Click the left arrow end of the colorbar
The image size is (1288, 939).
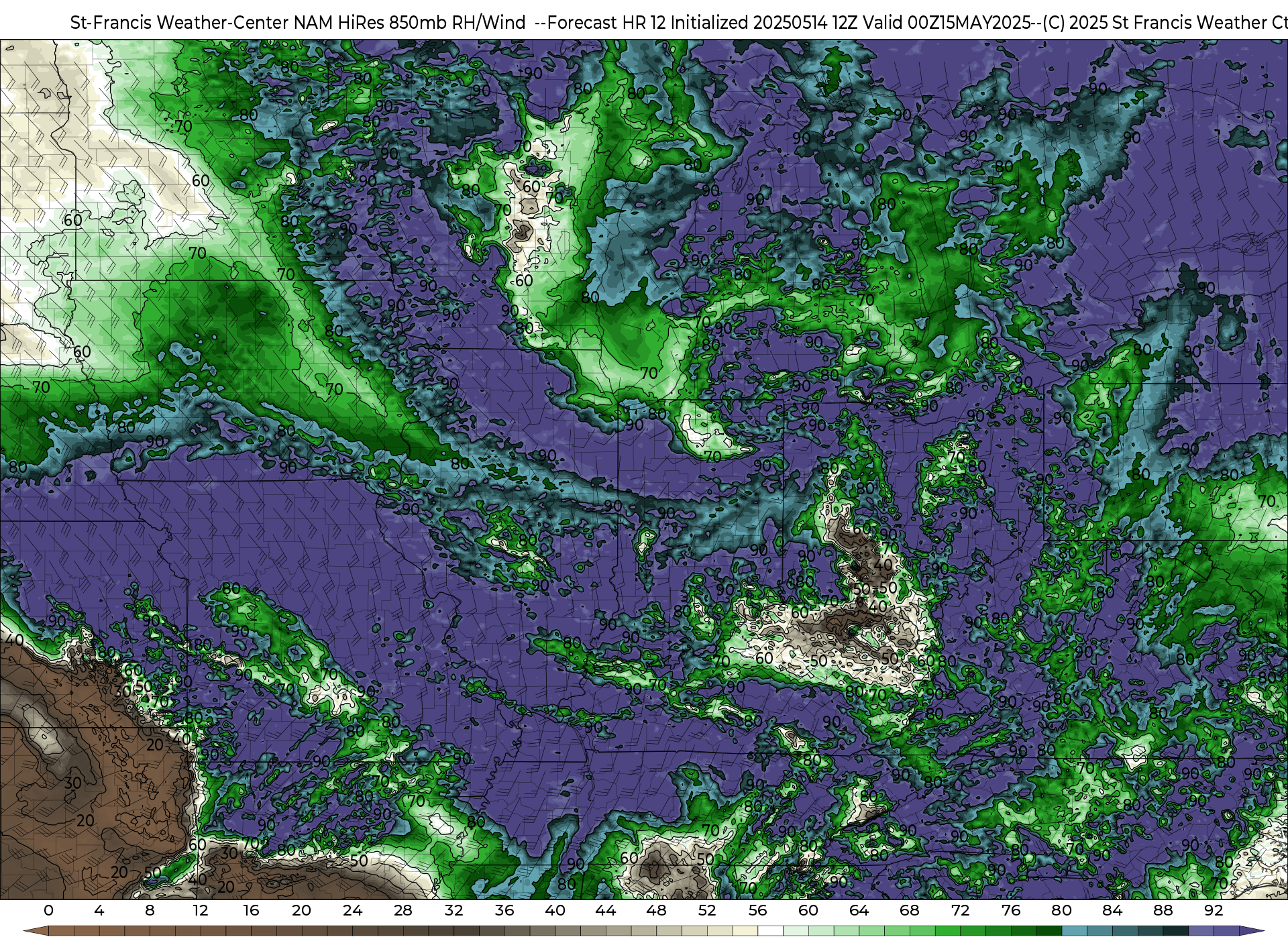[36, 931]
